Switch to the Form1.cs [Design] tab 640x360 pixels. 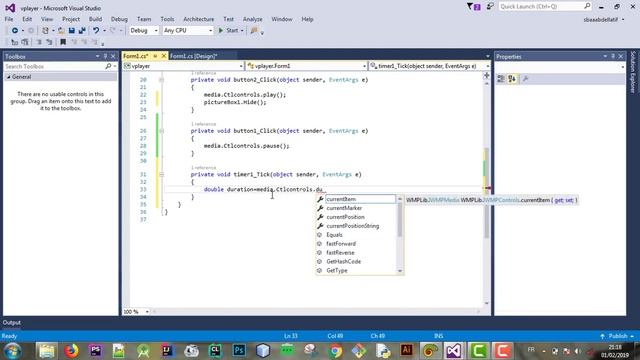coord(193,56)
